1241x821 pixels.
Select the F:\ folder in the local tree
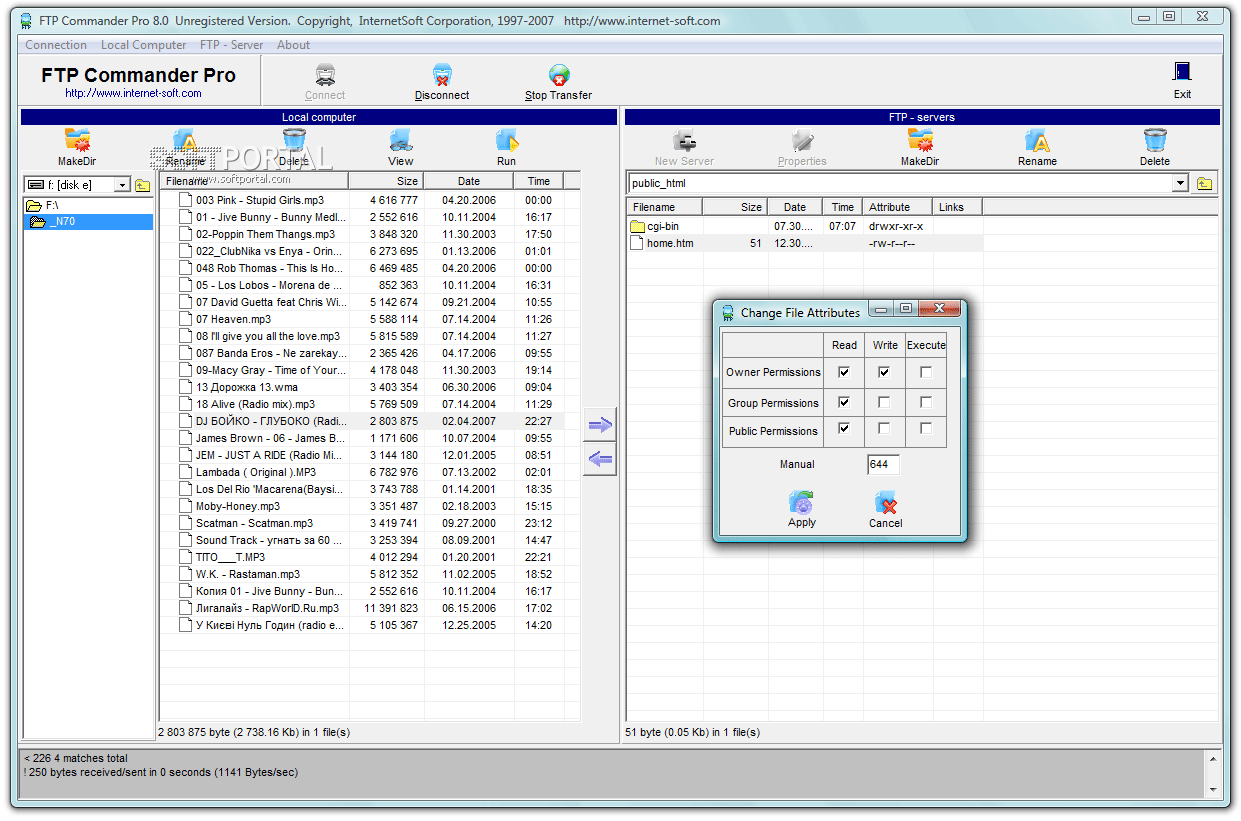(x=43, y=205)
